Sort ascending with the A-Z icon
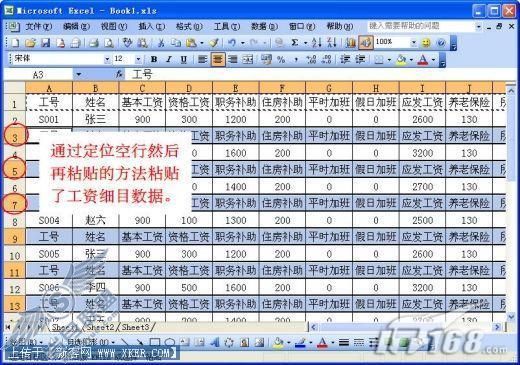This screenshot has width=520, height=365. [x=316, y=43]
